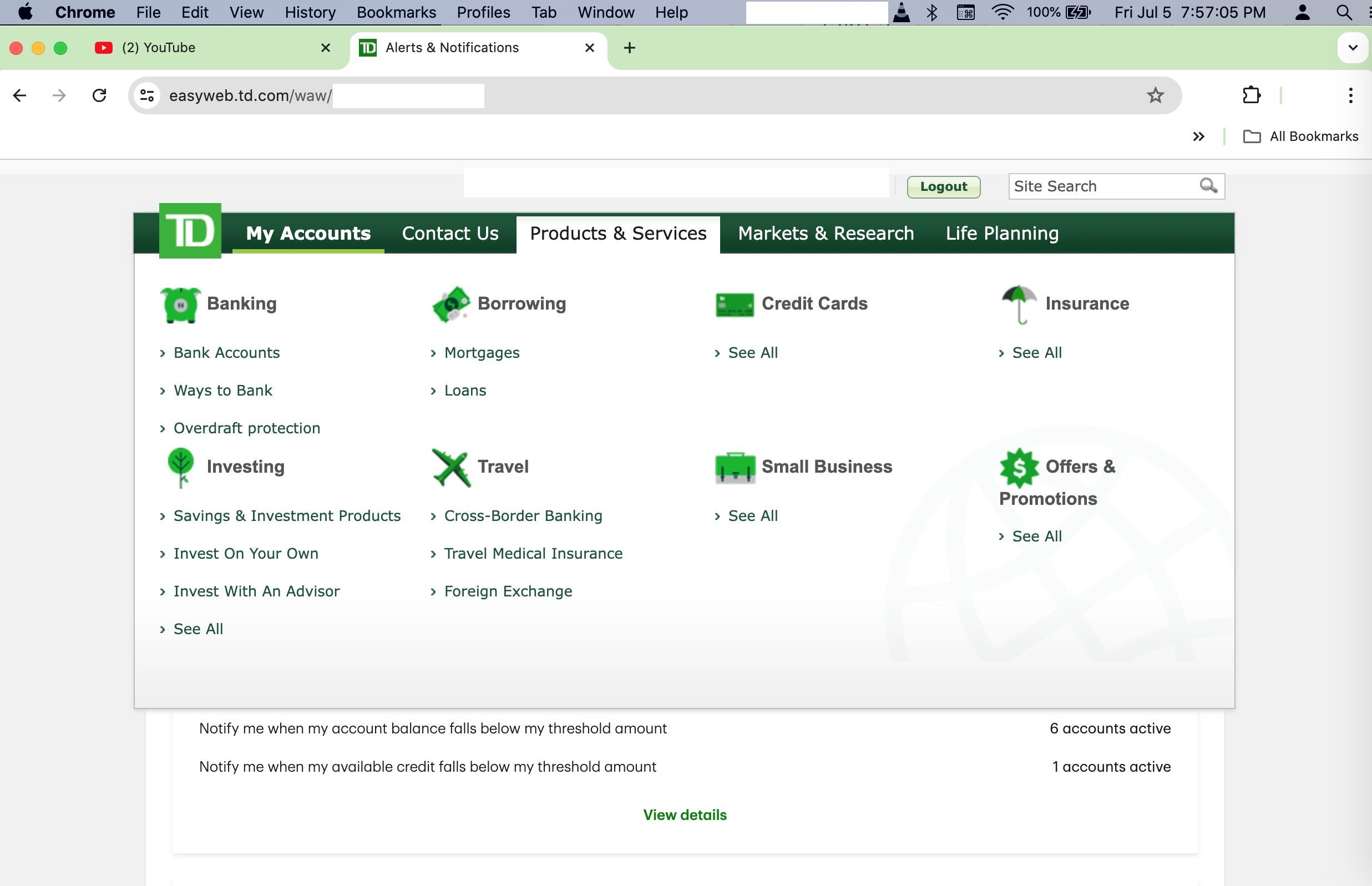Viewport: 1372px width, 886px height.
Task: Click the Offers & Promotions dollar icon
Action: coord(1019,467)
